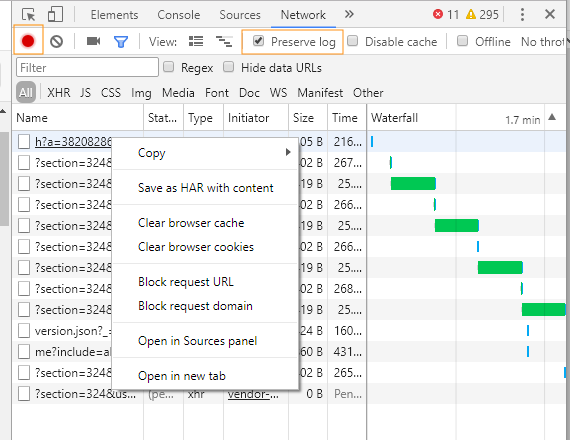Filter requests by CSS
This screenshot has height=440, width=570.
[x=111, y=93]
